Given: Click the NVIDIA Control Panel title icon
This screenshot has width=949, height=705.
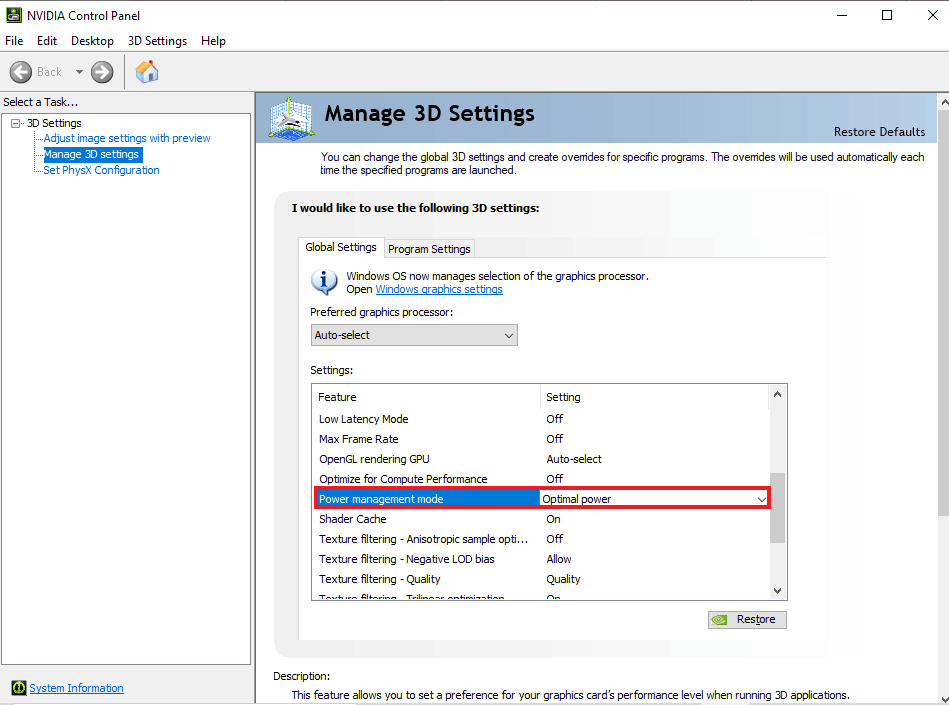Looking at the screenshot, I should click(x=14, y=15).
